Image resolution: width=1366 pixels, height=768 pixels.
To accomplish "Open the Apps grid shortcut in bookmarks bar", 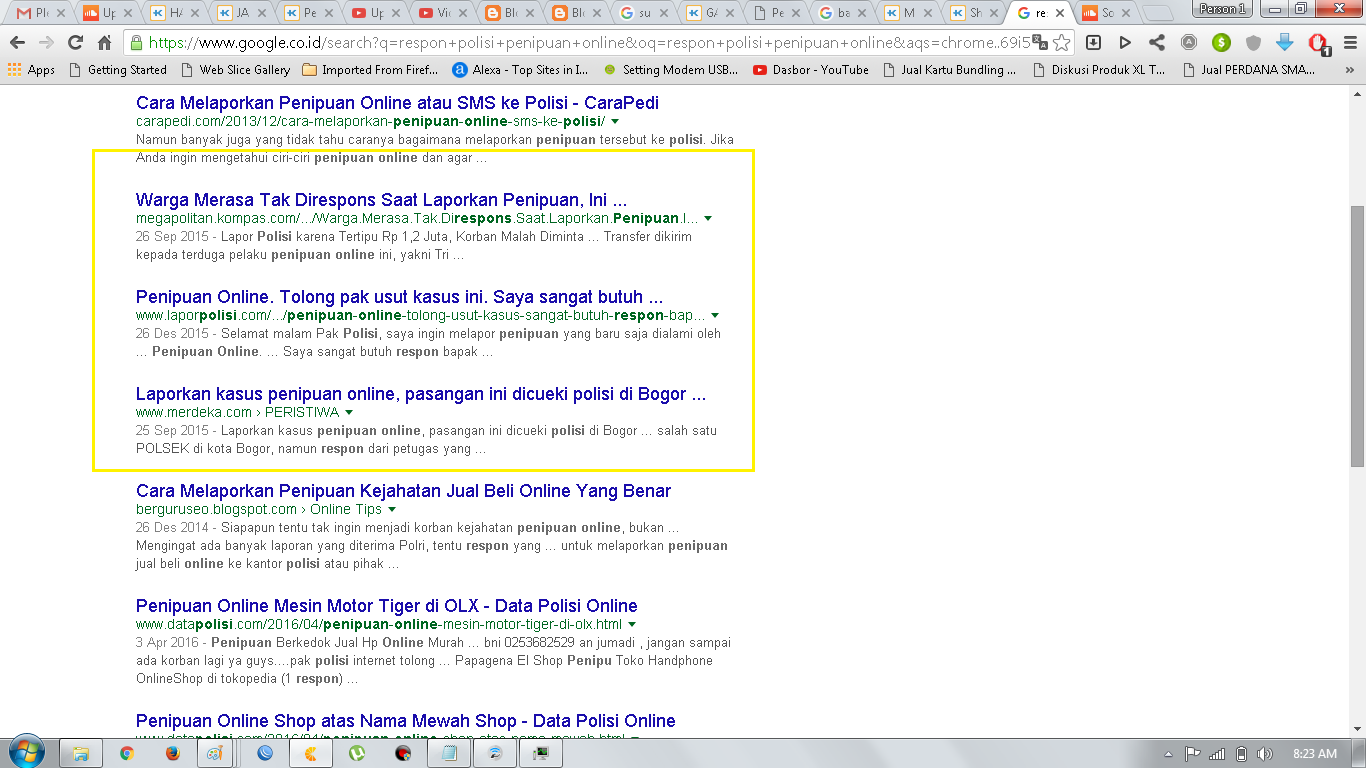I will pyautogui.click(x=31, y=70).
